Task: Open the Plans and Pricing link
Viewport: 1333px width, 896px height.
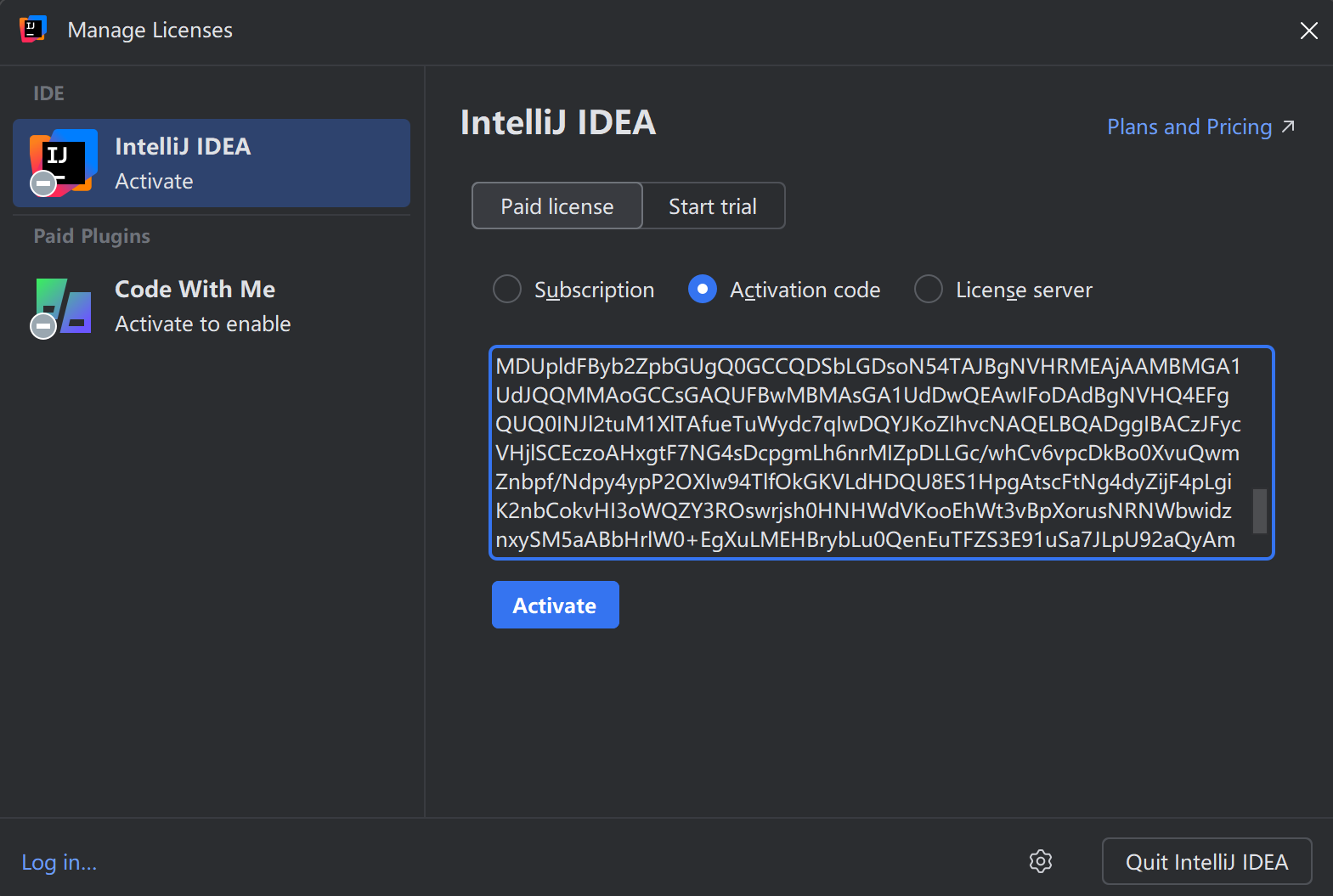Action: [1200, 127]
